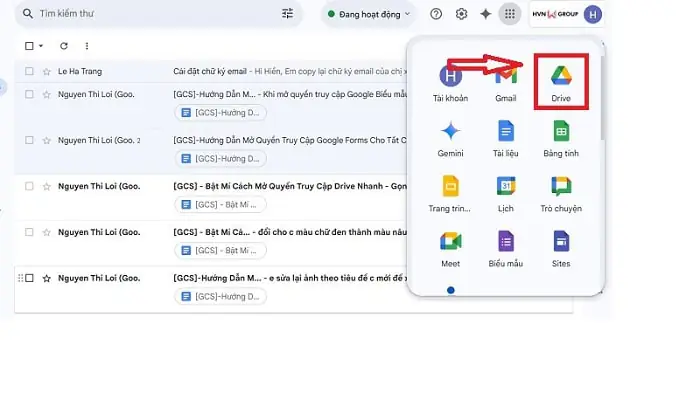The width and height of the screenshot is (700, 393).
Task: Tick the select-all checkbox in toolbar
Action: [x=29, y=46]
